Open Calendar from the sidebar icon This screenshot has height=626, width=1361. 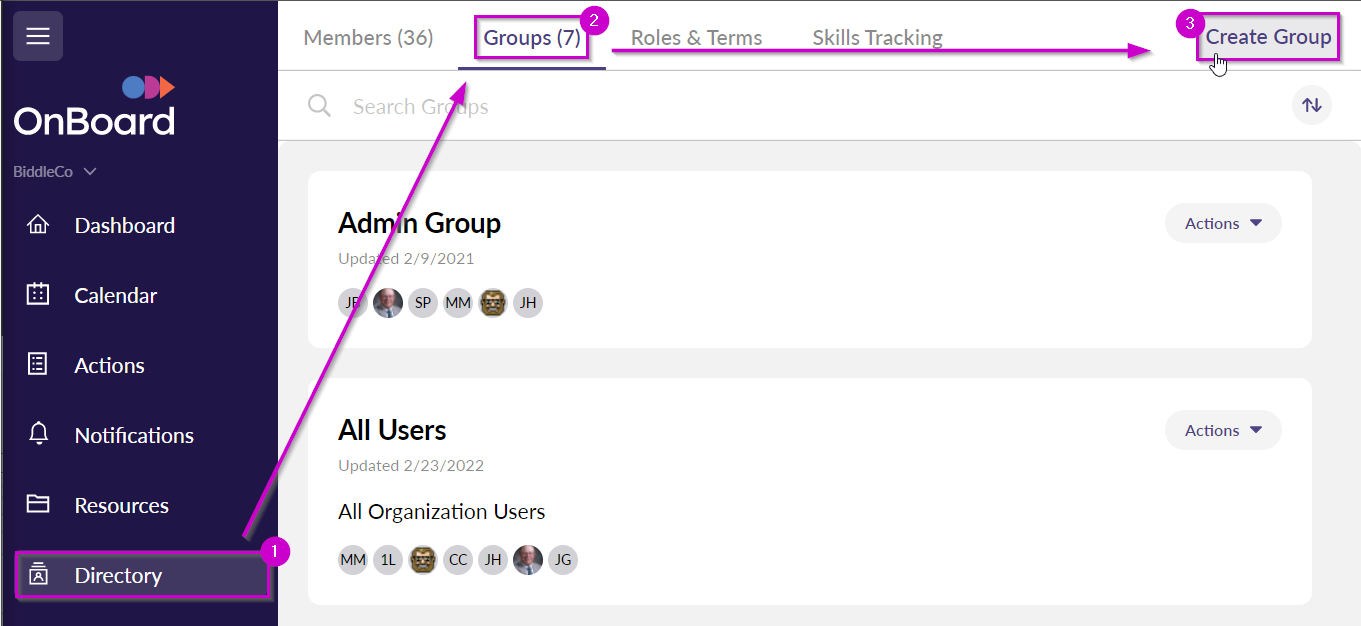tap(38, 295)
